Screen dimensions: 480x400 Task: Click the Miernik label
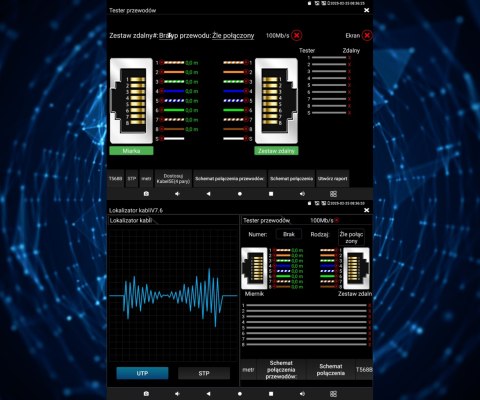(254, 294)
